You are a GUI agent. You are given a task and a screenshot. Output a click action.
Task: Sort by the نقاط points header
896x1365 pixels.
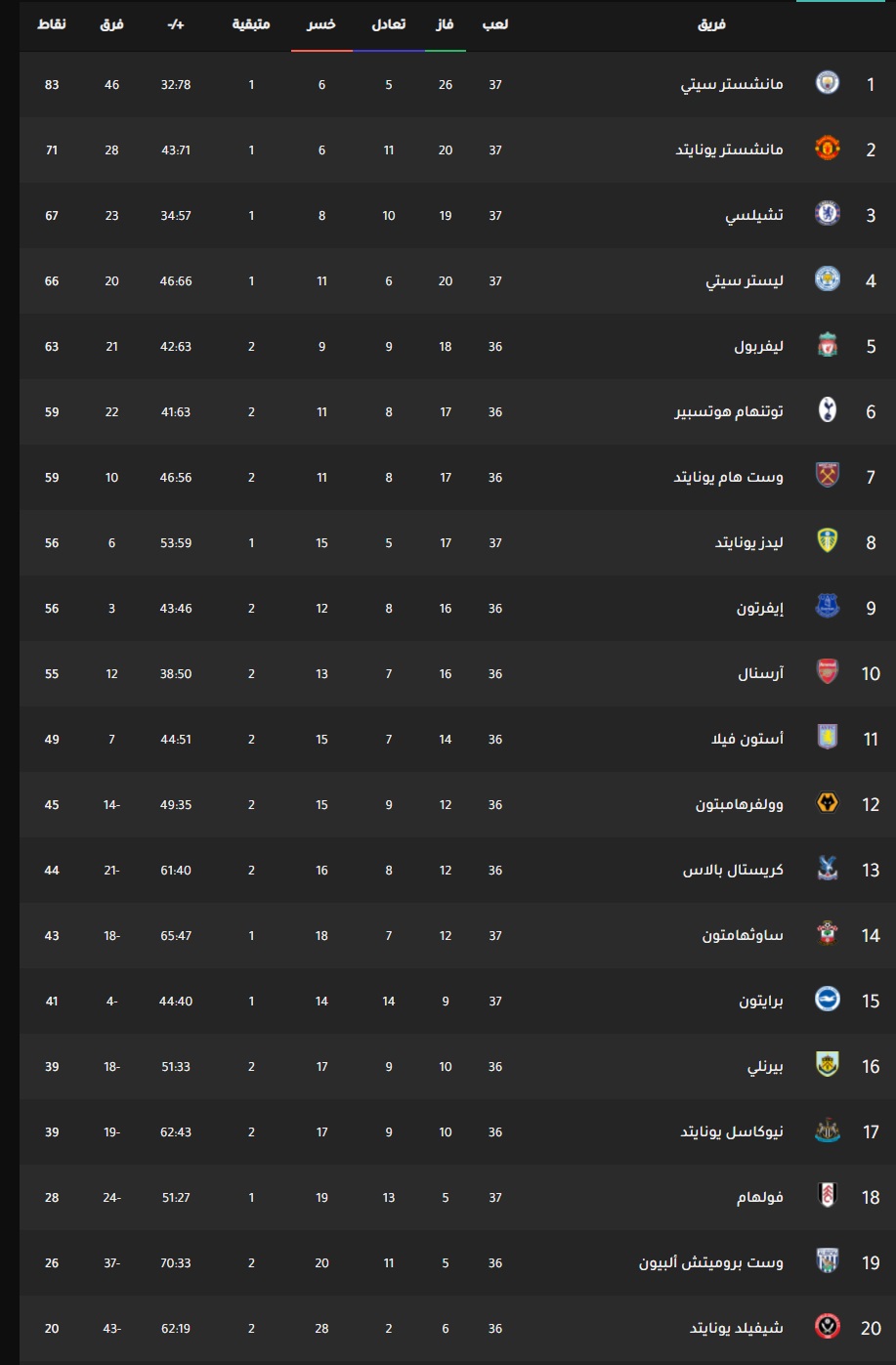[x=52, y=24]
